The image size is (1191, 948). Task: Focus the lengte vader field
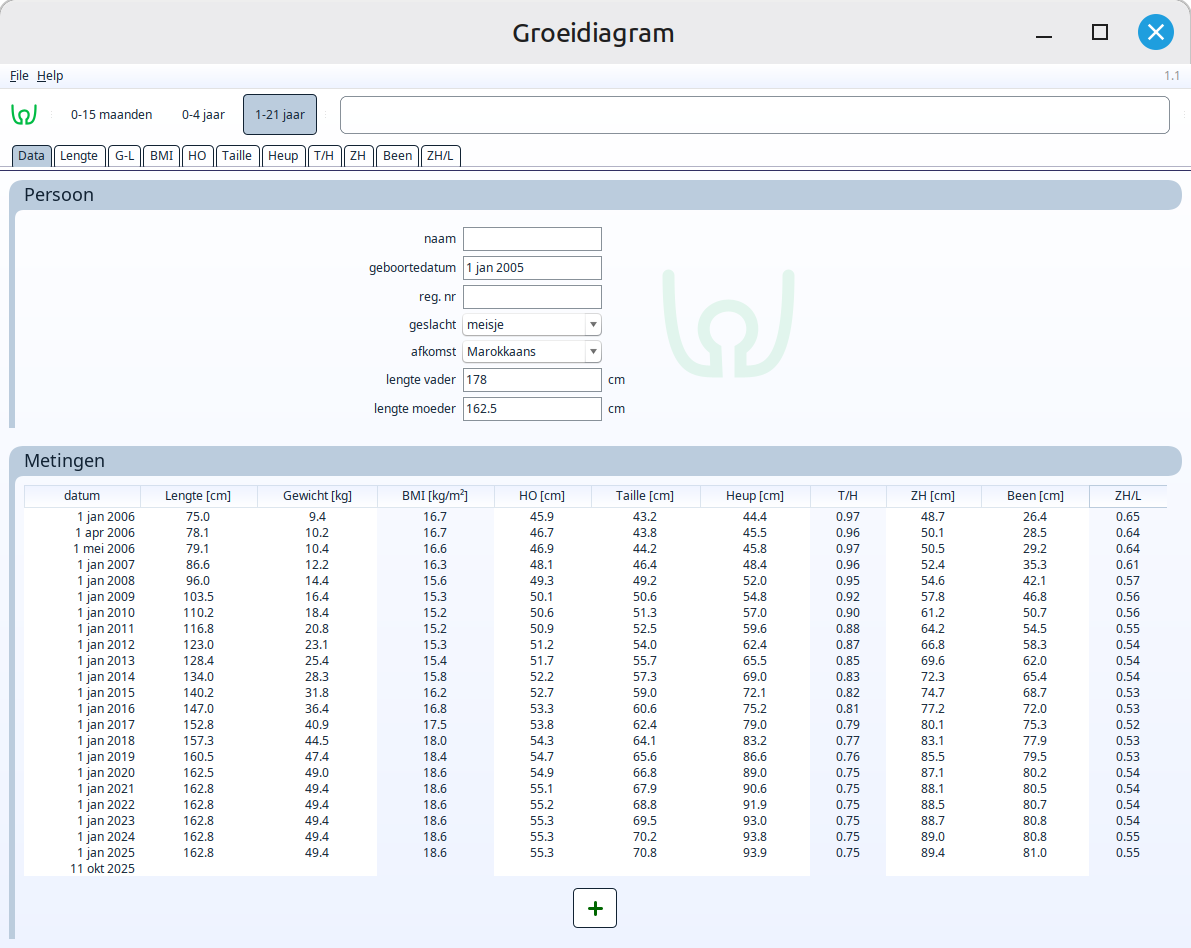pos(532,380)
